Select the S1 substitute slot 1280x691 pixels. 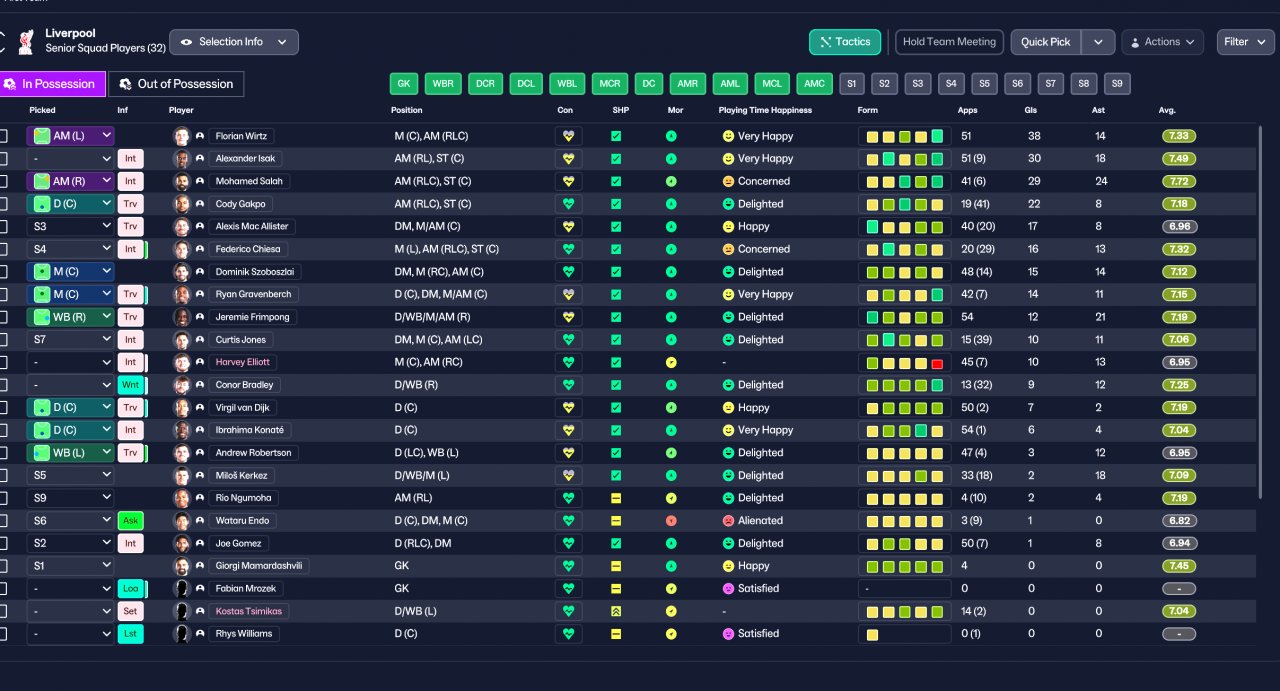[852, 84]
